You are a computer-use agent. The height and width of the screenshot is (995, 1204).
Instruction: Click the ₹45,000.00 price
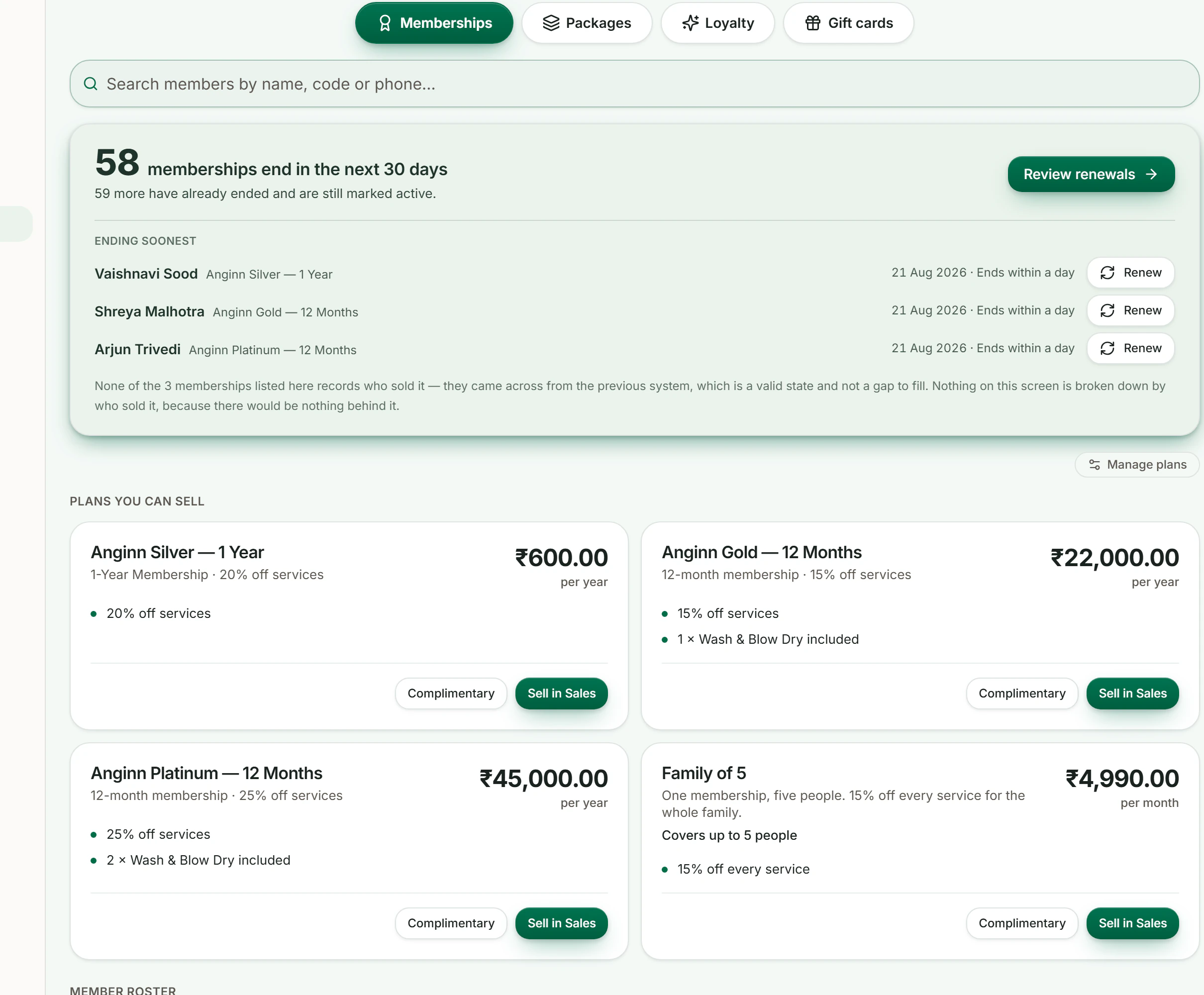(x=543, y=779)
